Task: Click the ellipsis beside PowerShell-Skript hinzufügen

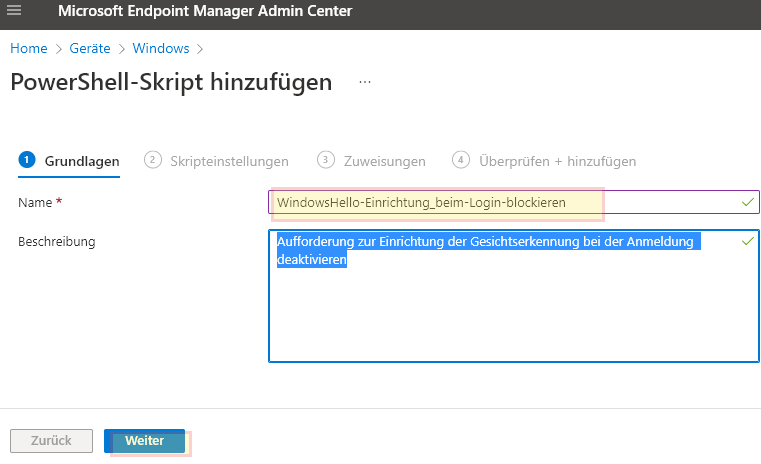Action: click(x=365, y=82)
